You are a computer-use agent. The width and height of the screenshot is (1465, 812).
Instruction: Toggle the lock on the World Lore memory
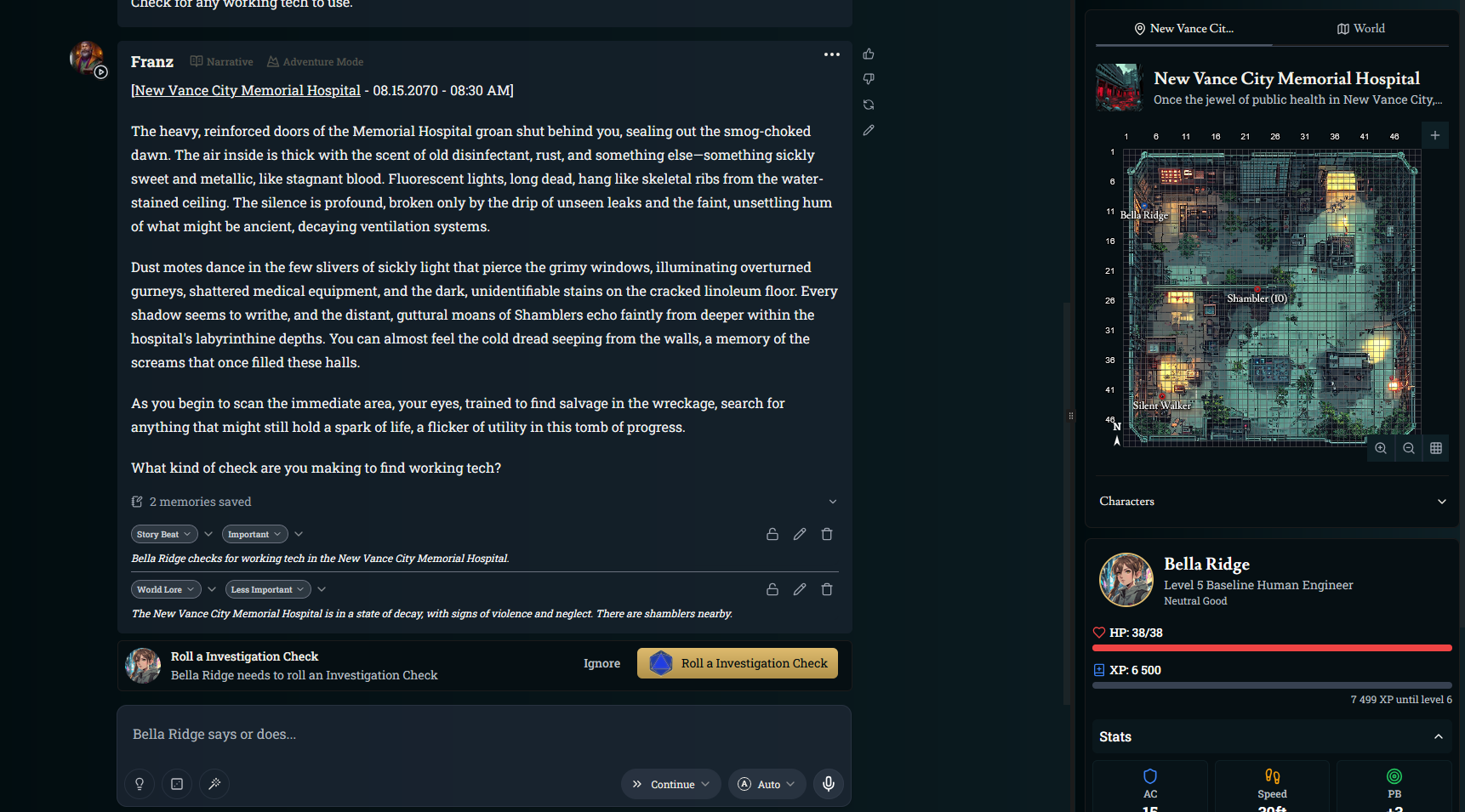[x=772, y=589]
